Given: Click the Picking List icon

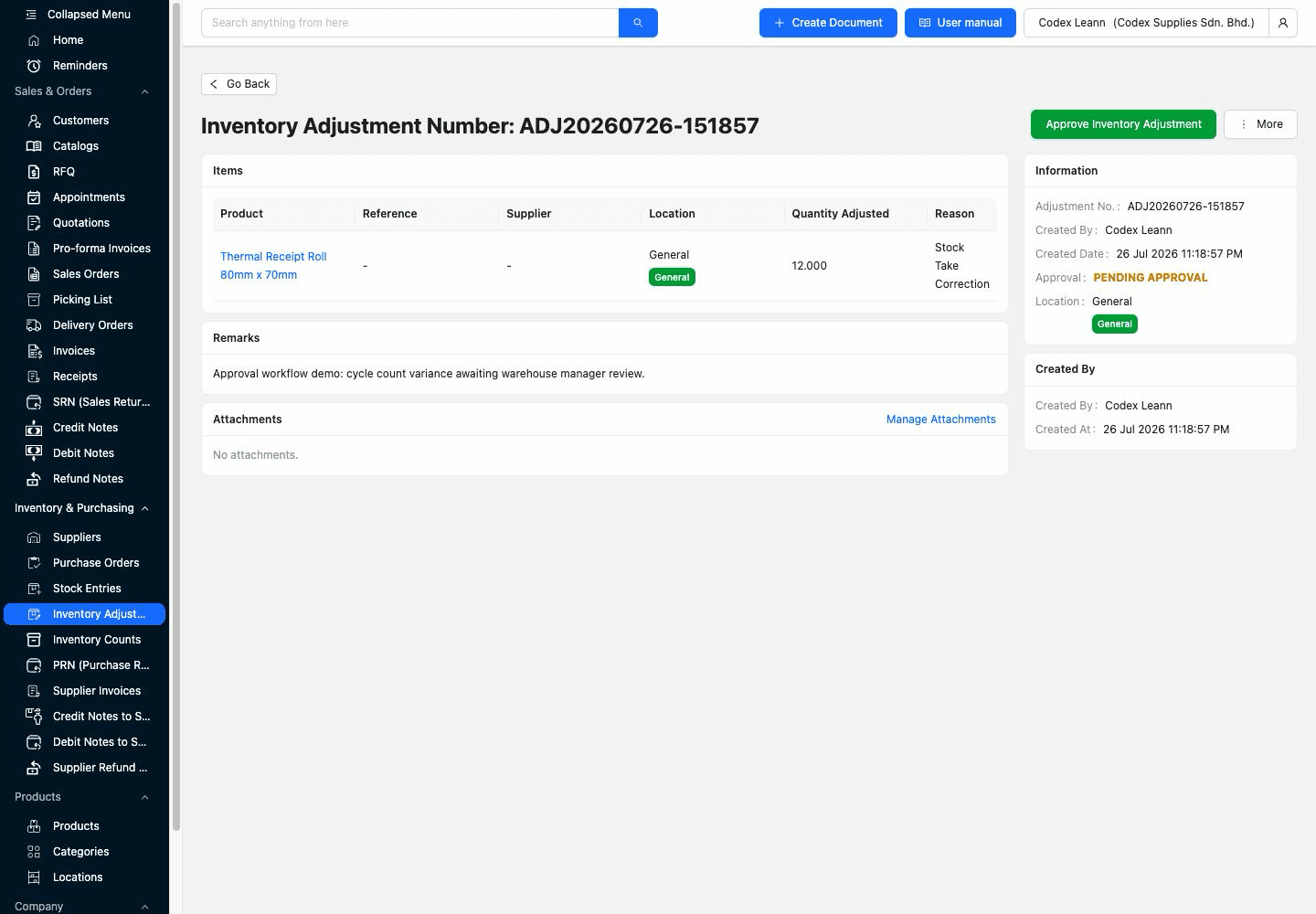Looking at the screenshot, I should click(x=34, y=300).
